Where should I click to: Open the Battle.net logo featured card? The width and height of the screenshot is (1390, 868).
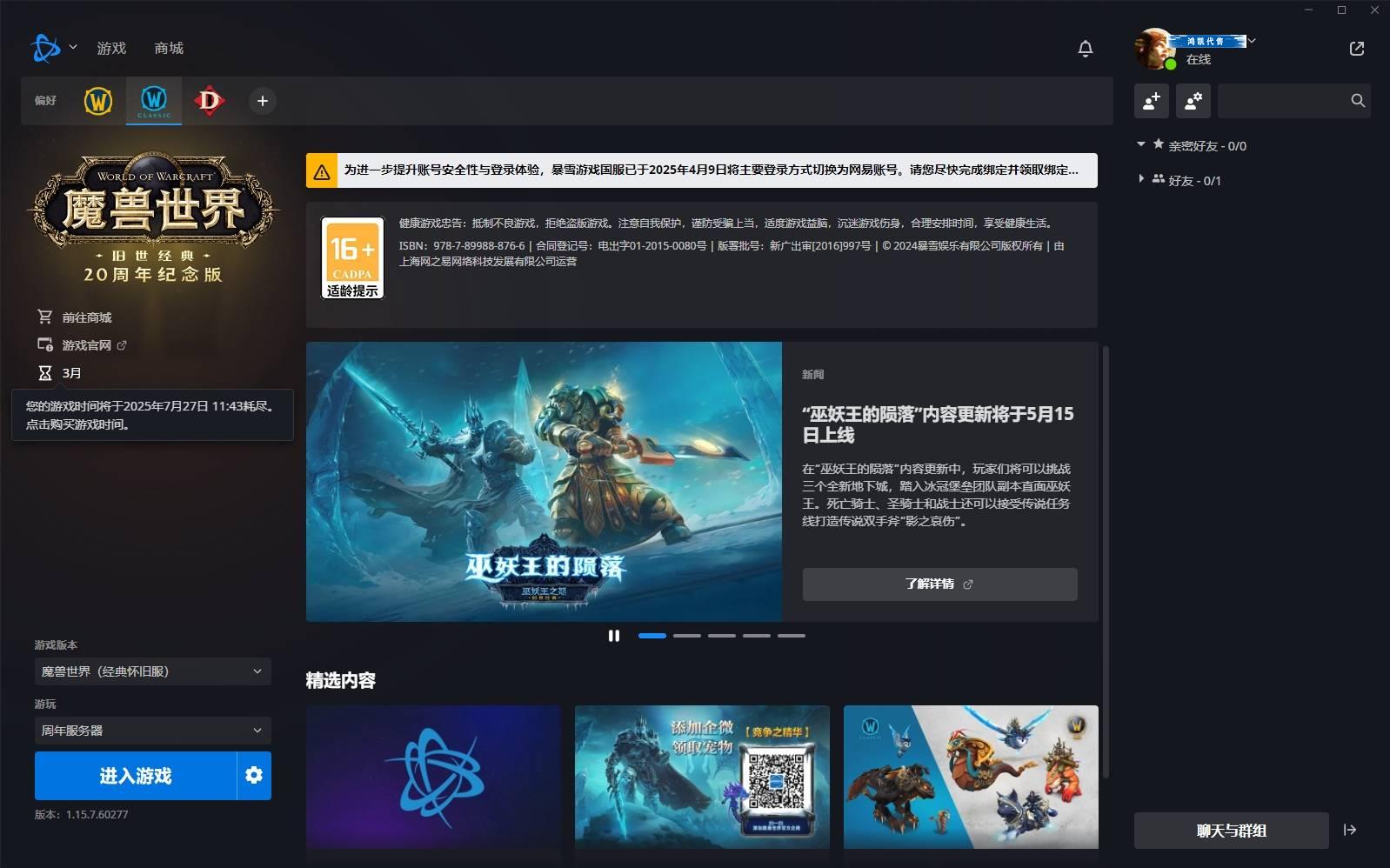(x=433, y=777)
